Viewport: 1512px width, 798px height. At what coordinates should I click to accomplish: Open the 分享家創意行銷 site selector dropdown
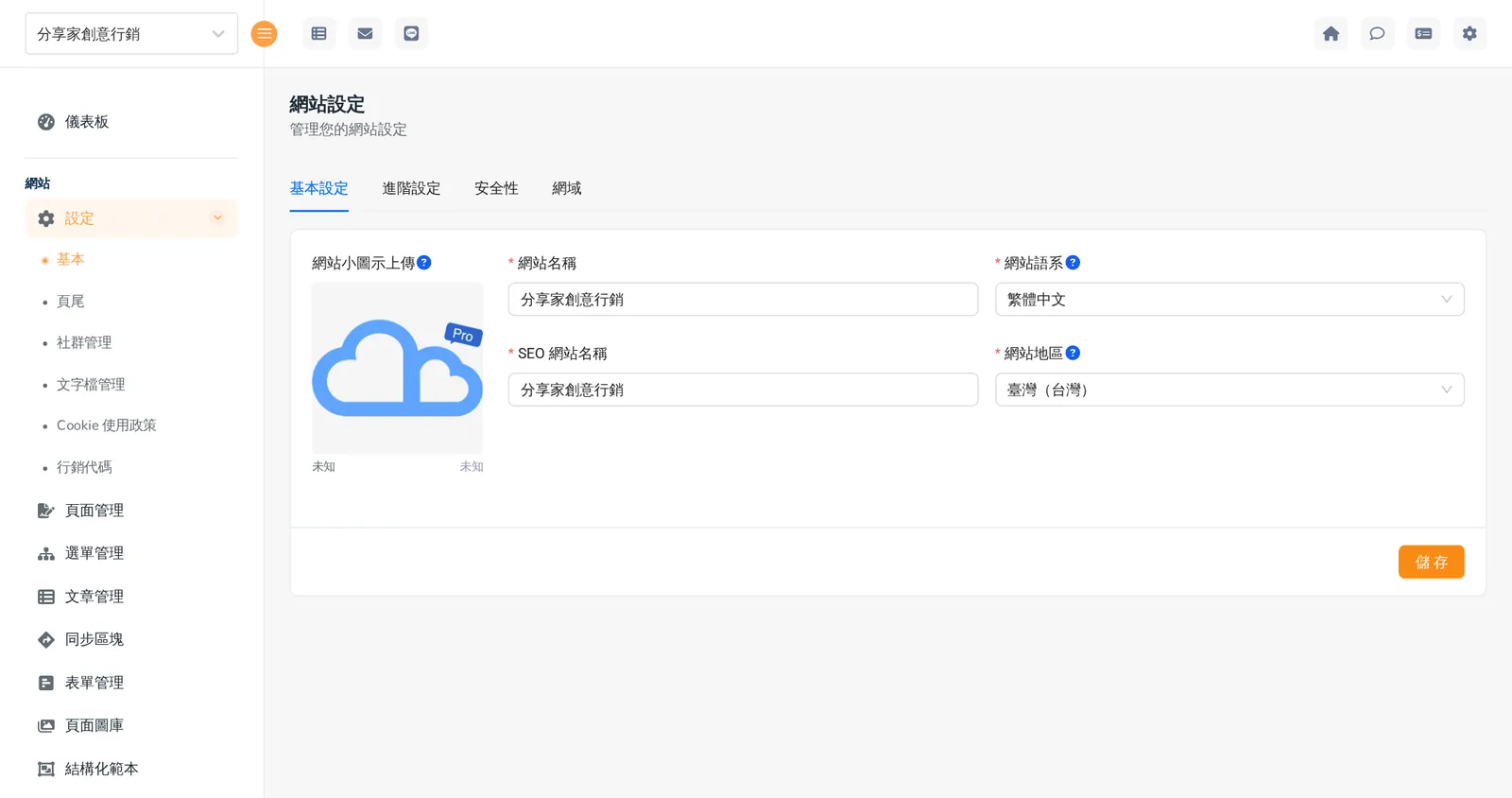pos(131,34)
